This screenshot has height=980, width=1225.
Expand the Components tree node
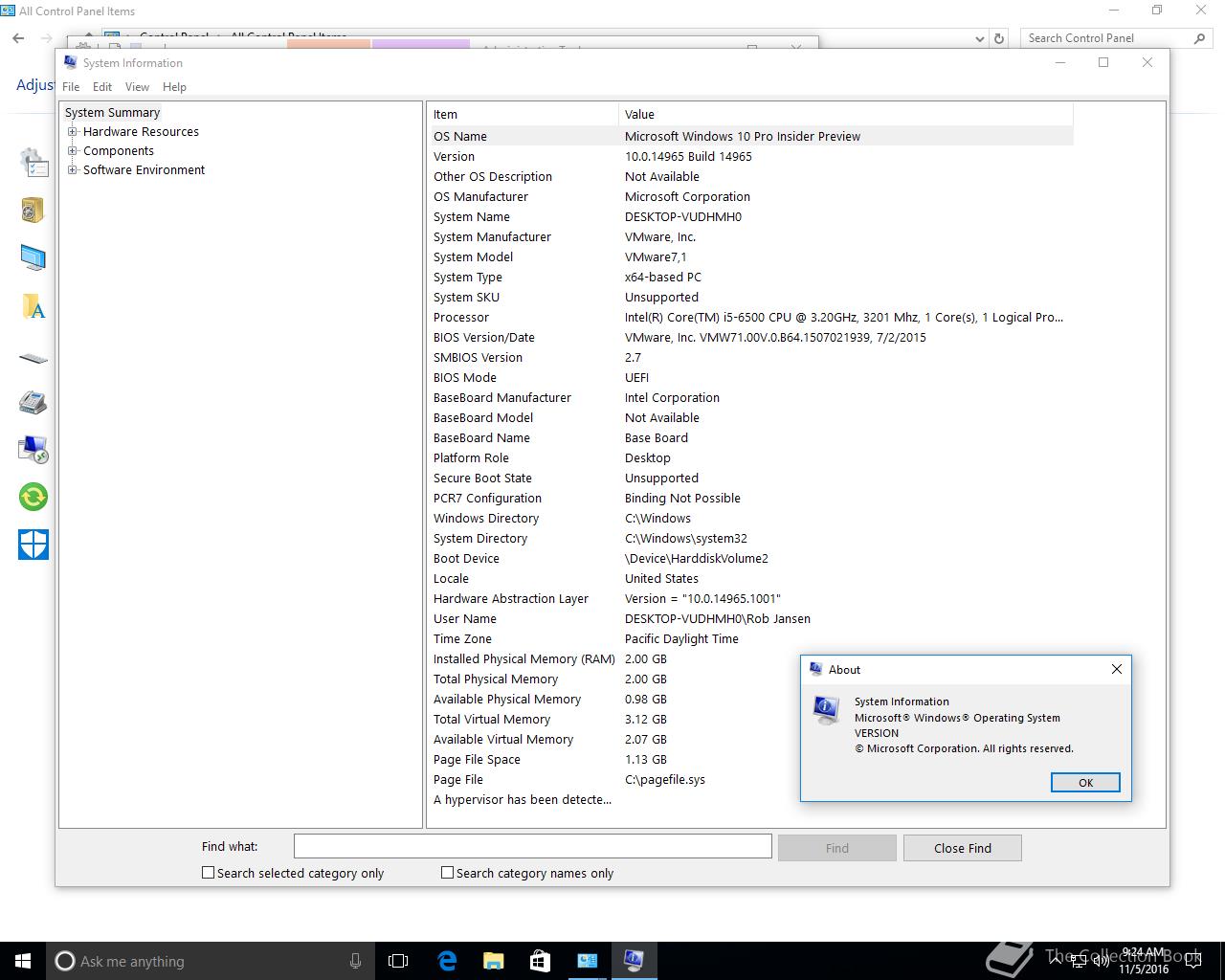coord(72,151)
